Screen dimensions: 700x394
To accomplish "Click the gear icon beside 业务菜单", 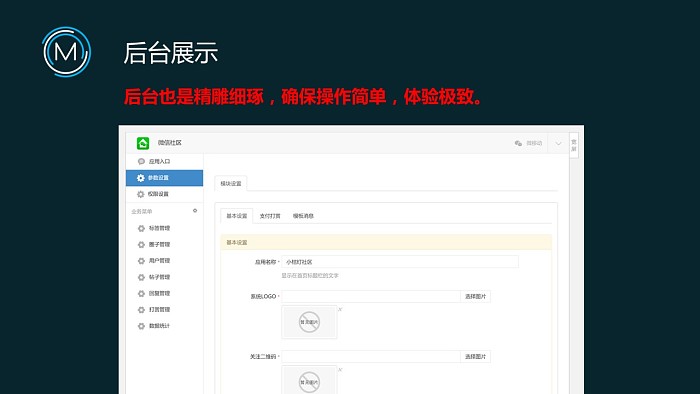I will (195, 211).
